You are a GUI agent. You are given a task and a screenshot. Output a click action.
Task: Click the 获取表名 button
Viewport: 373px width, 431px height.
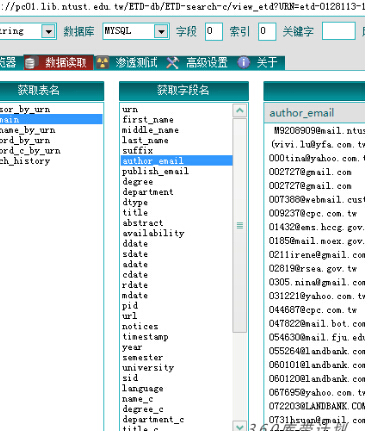pos(52,90)
